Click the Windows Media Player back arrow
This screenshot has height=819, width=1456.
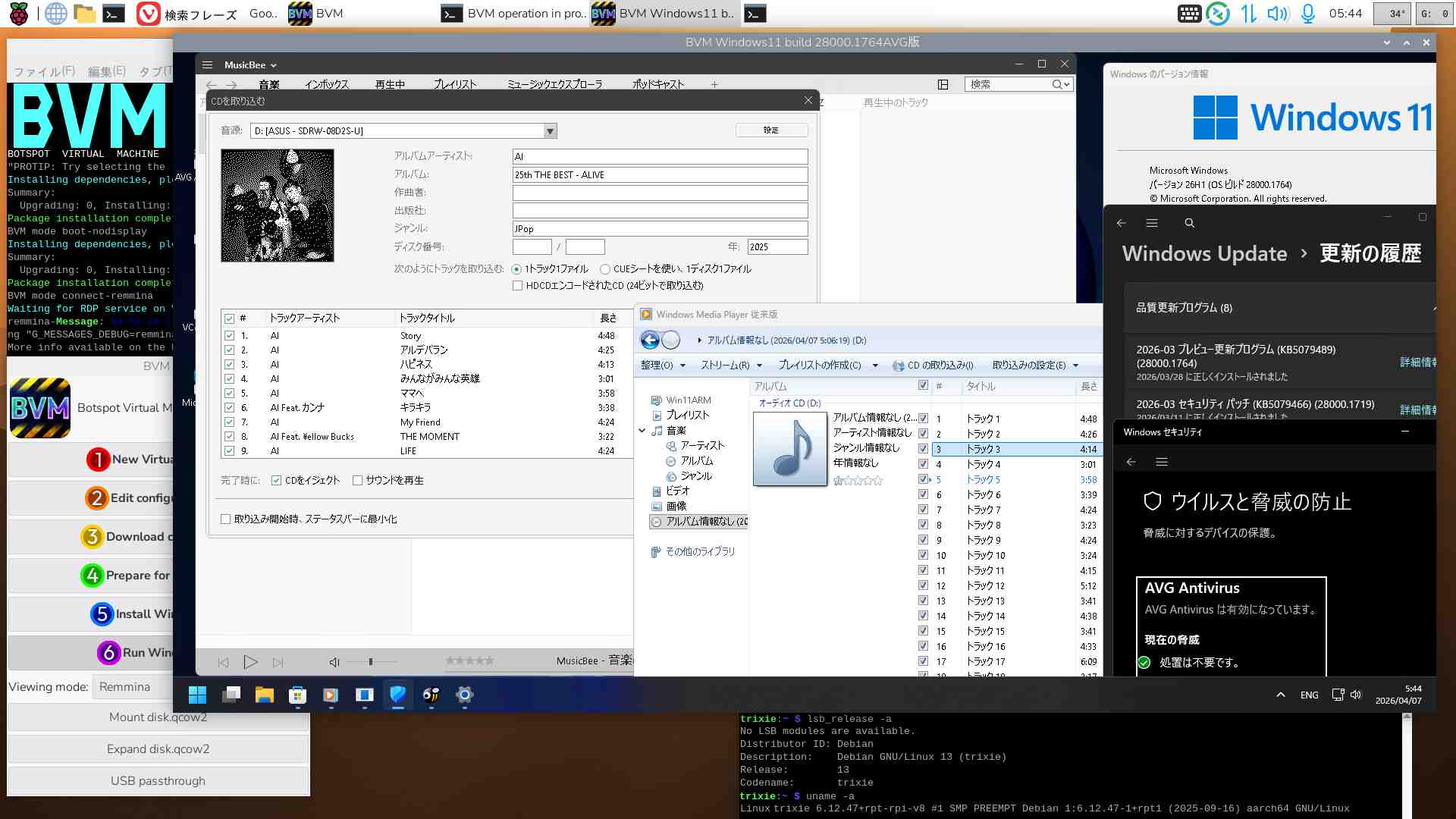pos(650,340)
